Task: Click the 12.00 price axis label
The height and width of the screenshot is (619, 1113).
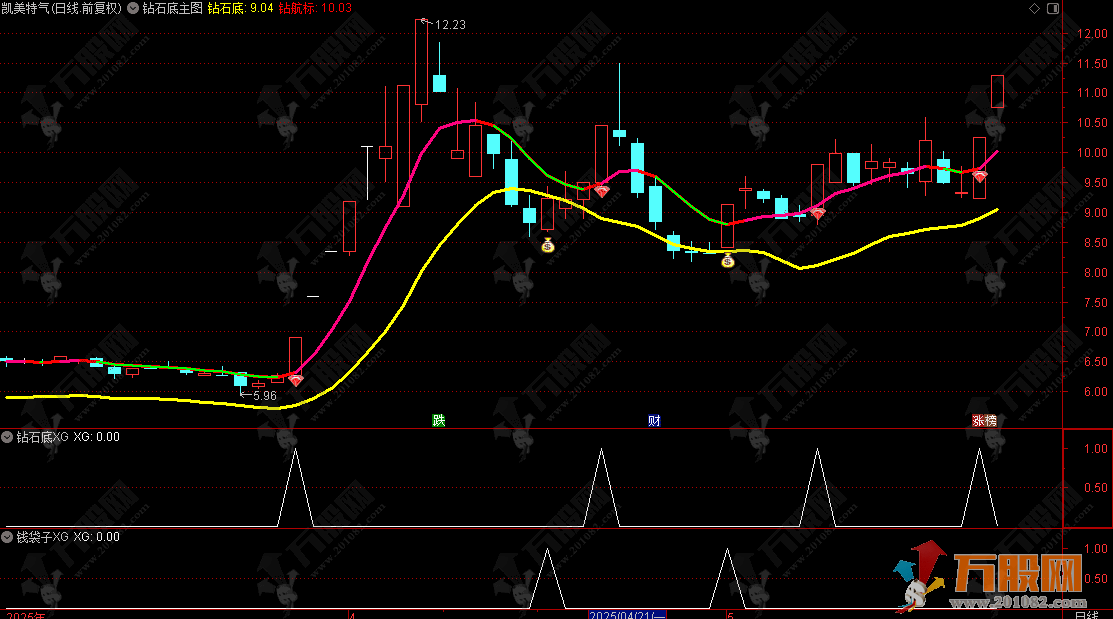Action: 1092,33
